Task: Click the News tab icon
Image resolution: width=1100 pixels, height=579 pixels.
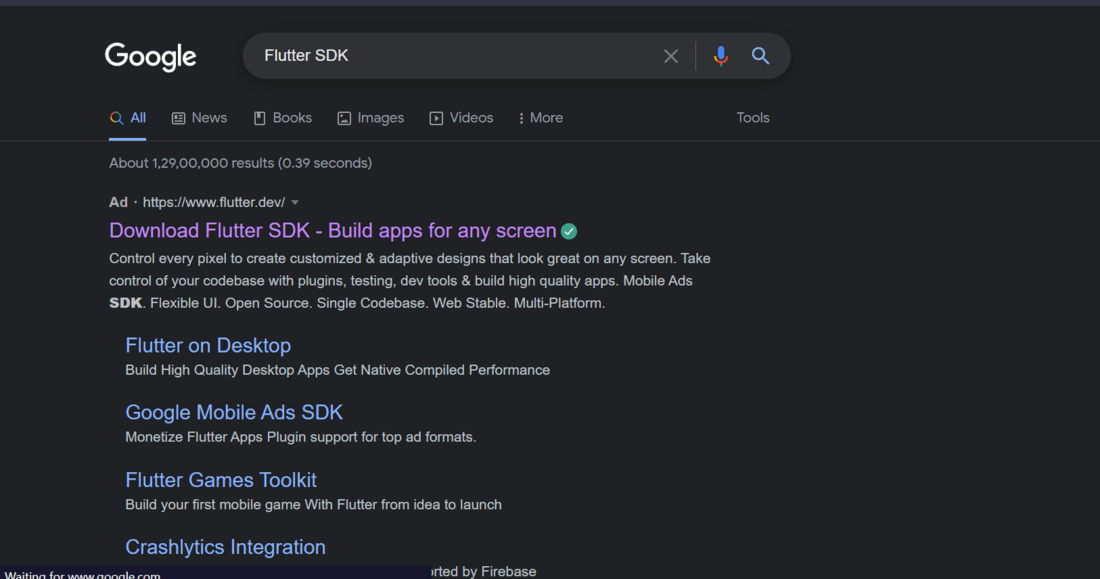Action: [179, 118]
